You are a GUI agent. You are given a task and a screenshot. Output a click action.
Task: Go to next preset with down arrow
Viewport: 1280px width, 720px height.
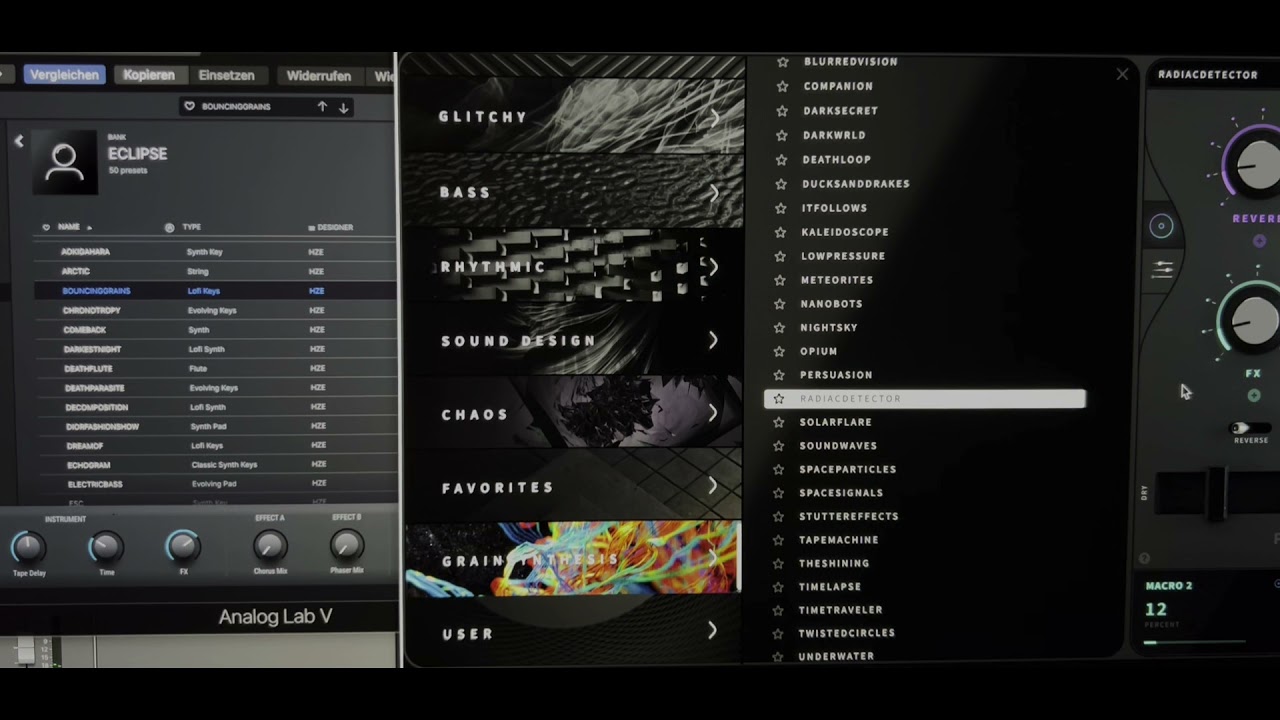[x=343, y=107]
